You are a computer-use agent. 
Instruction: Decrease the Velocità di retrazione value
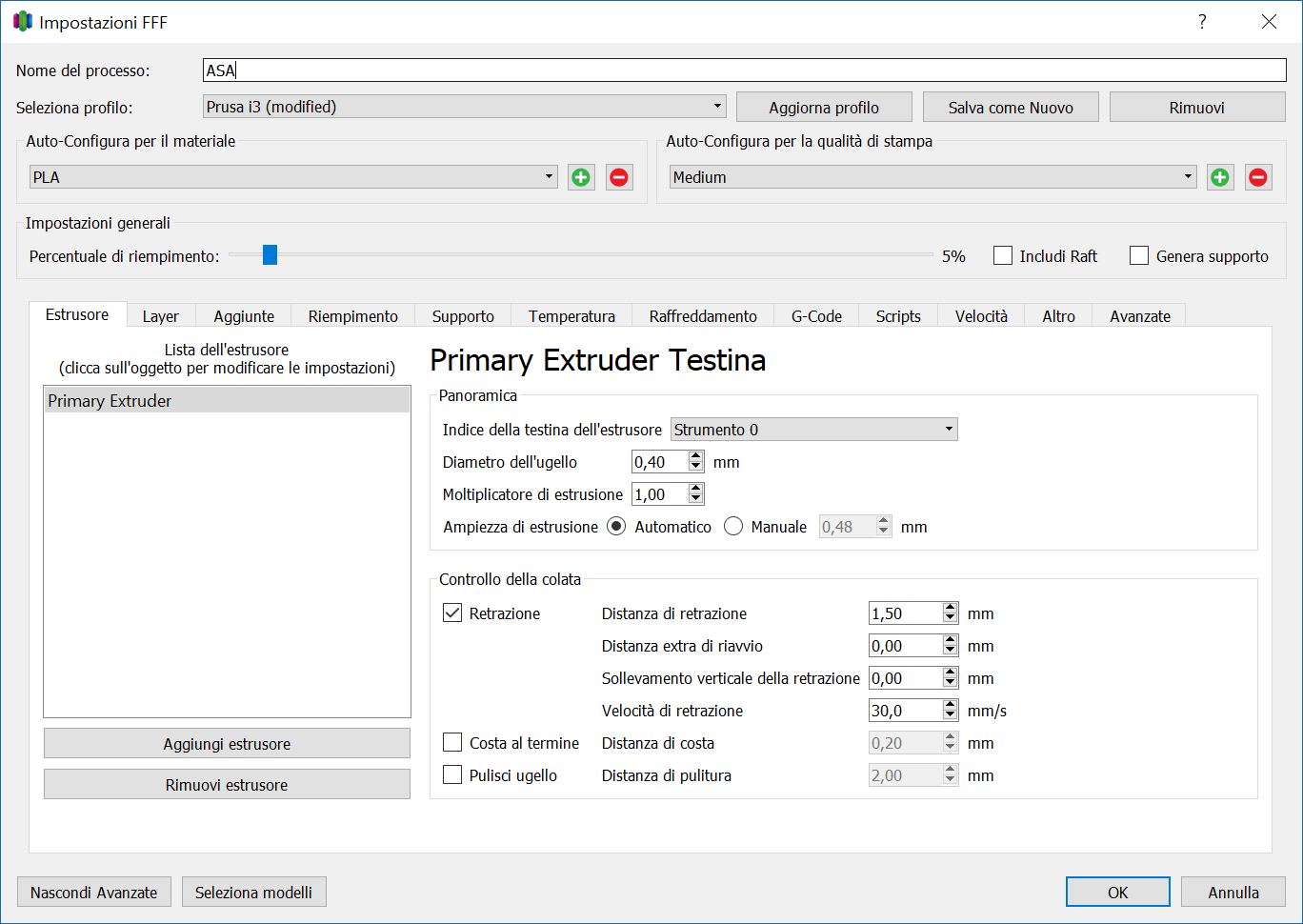tap(950, 715)
